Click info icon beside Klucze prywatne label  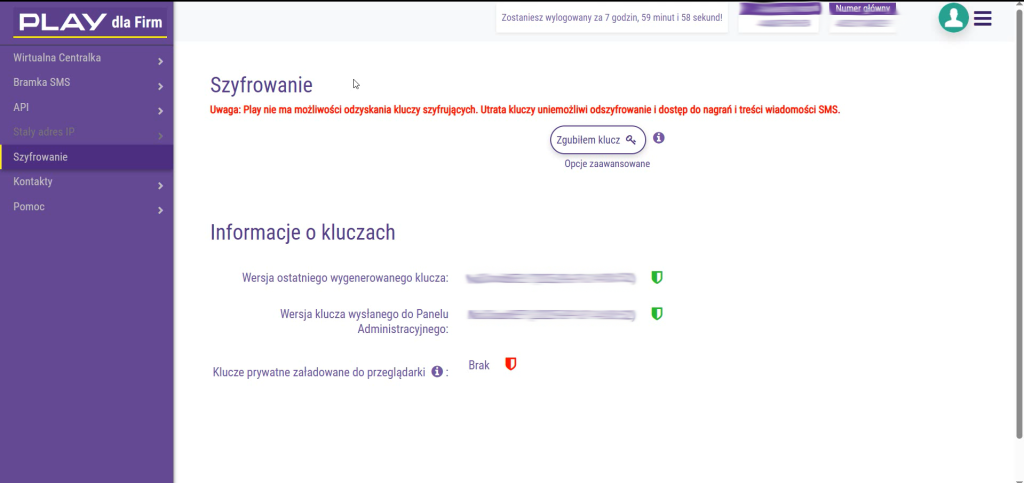click(437, 371)
